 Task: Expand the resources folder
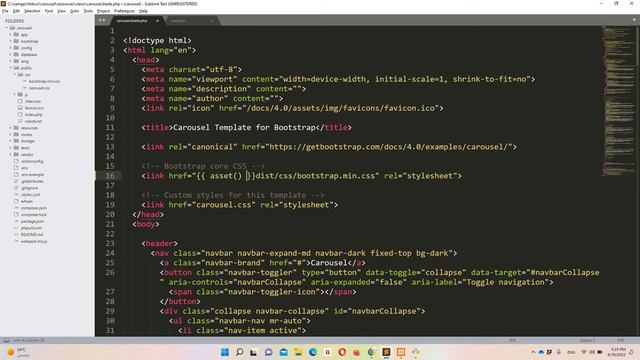pyautogui.click(x=11, y=128)
